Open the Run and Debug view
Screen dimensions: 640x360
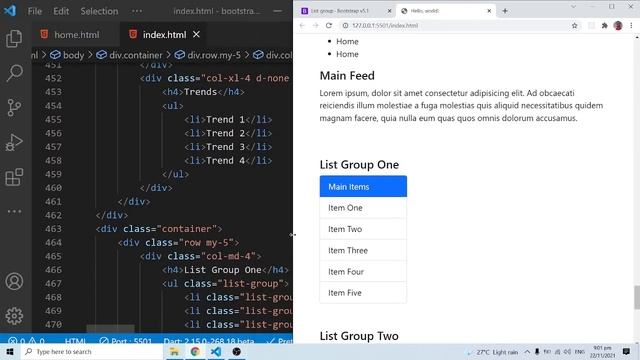point(14,142)
